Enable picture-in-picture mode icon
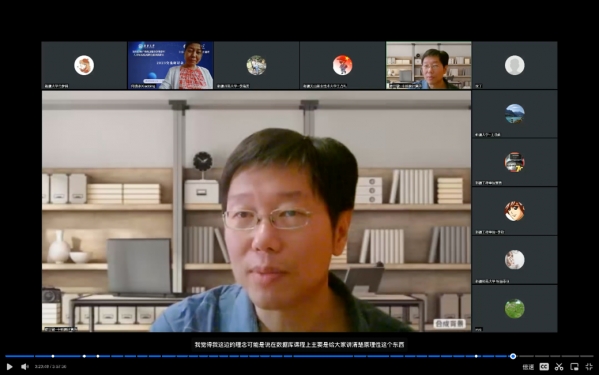This screenshot has height=375, width=599. [574, 367]
